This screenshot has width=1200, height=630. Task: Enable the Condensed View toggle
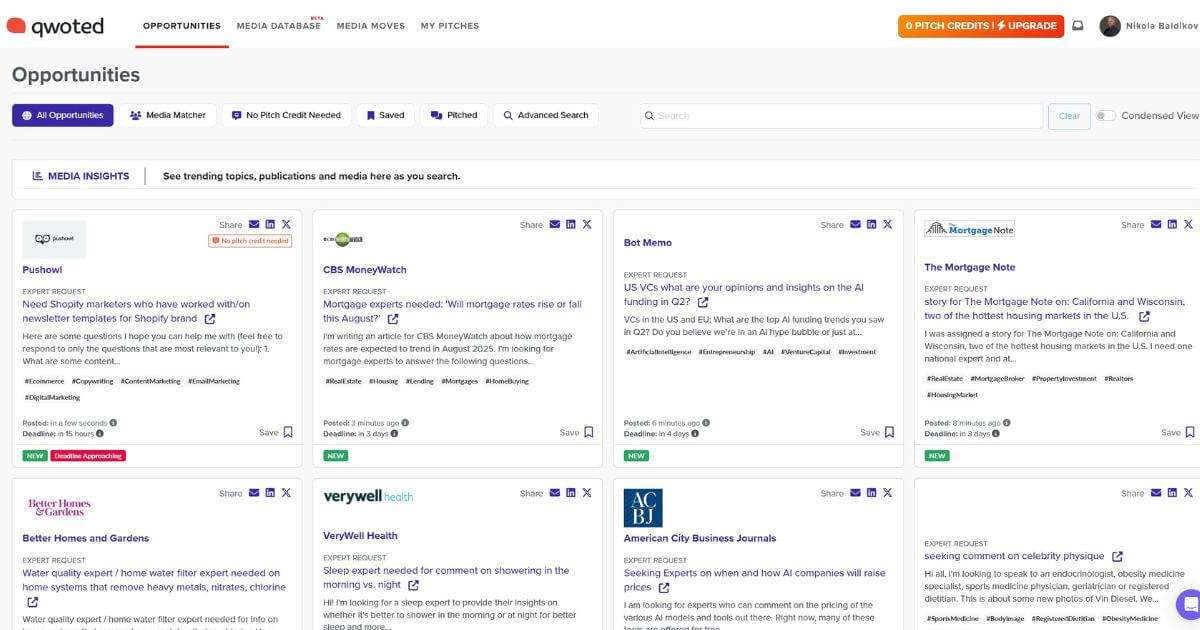pos(1106,115)
